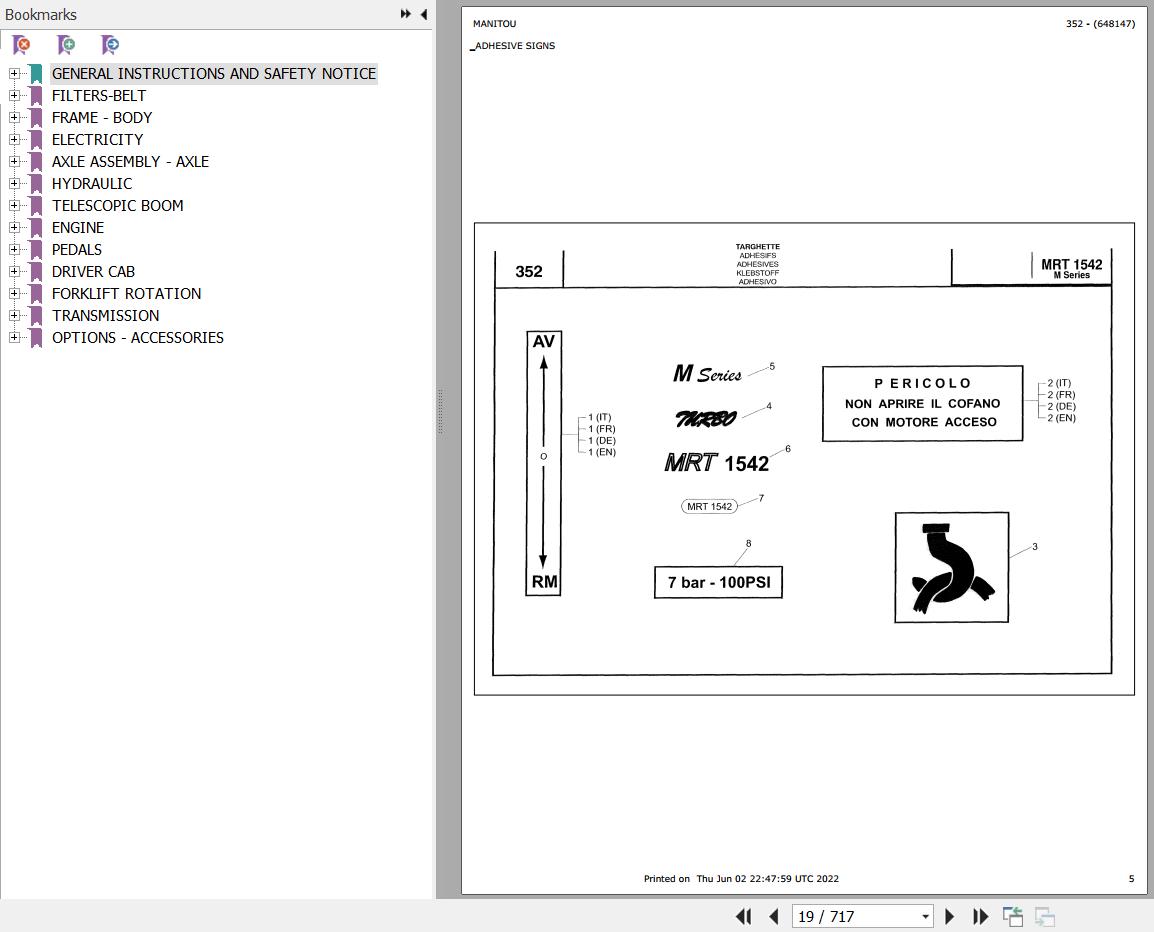Click the AV/RM direction arrow sign
1154x932 pixels.
click(x=544, y=463)
